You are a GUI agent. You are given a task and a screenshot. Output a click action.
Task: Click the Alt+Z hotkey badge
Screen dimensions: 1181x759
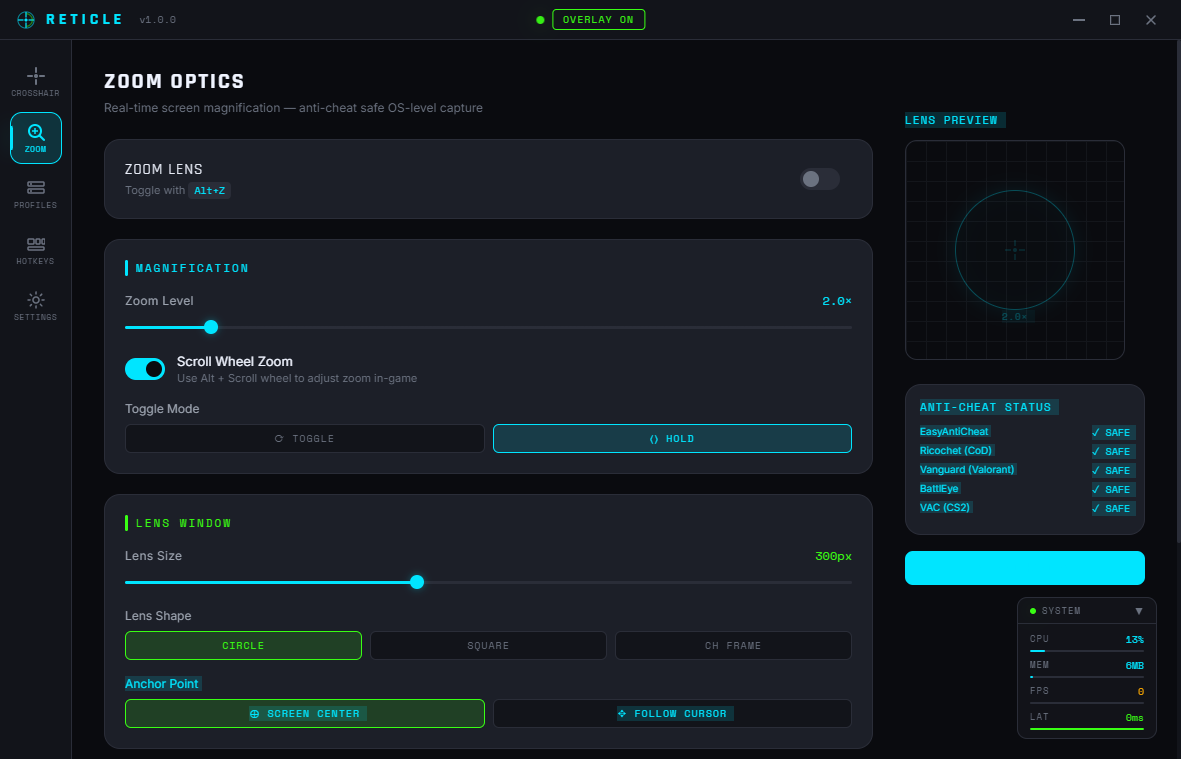[x=209, y=191]
